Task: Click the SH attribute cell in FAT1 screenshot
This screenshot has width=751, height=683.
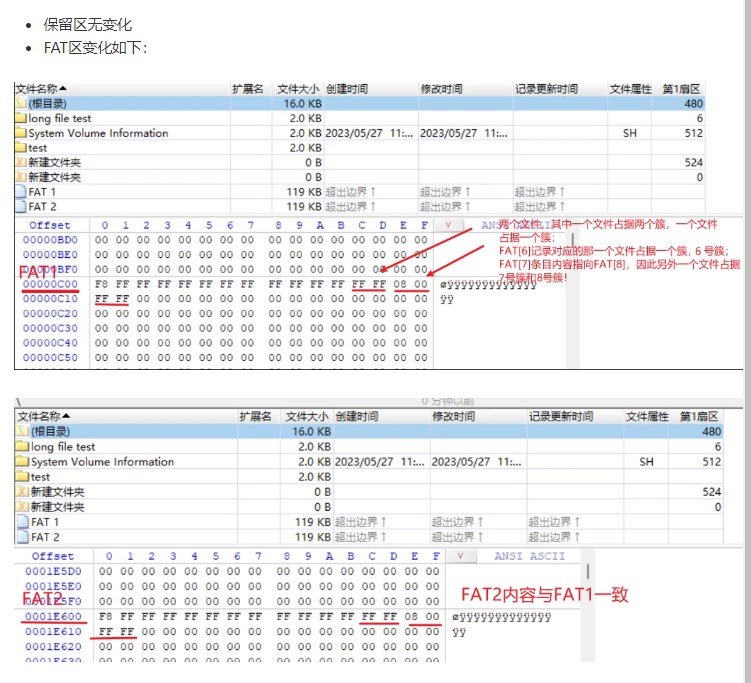Action: coord(629,133)
